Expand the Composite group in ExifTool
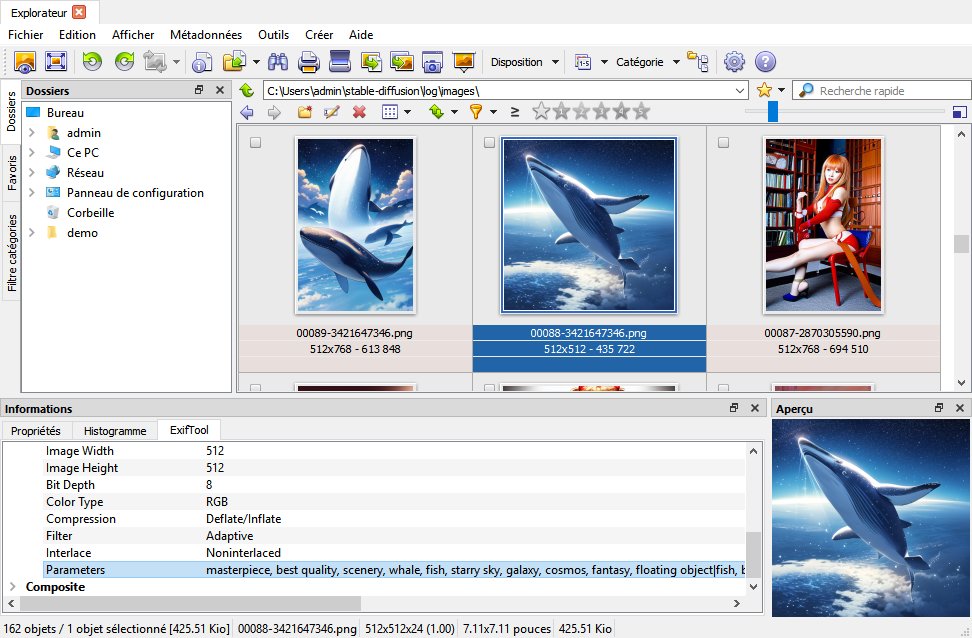Screen dimensions: 972x638 11,587
